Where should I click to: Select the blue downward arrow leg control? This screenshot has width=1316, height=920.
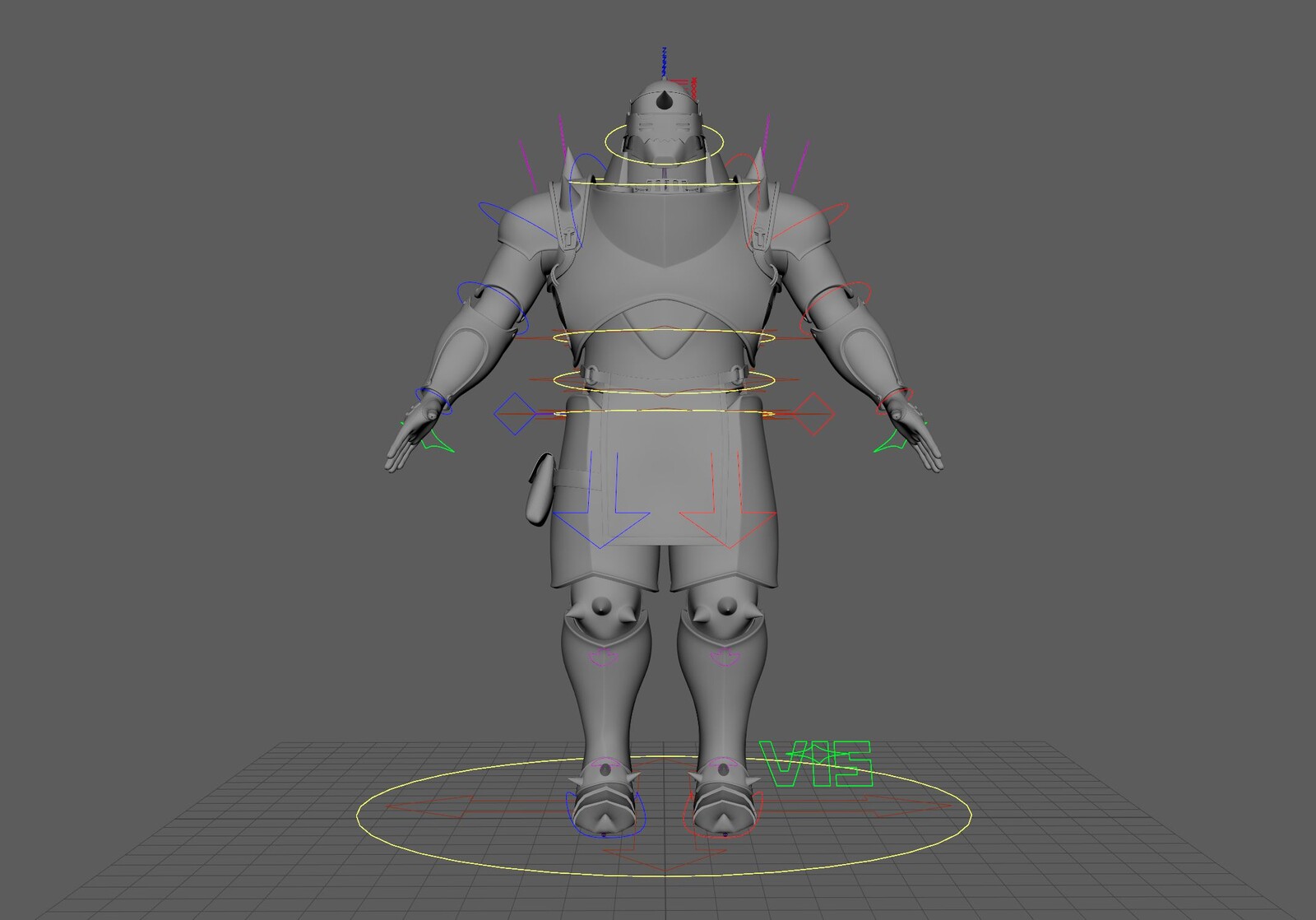click(601, 499)
